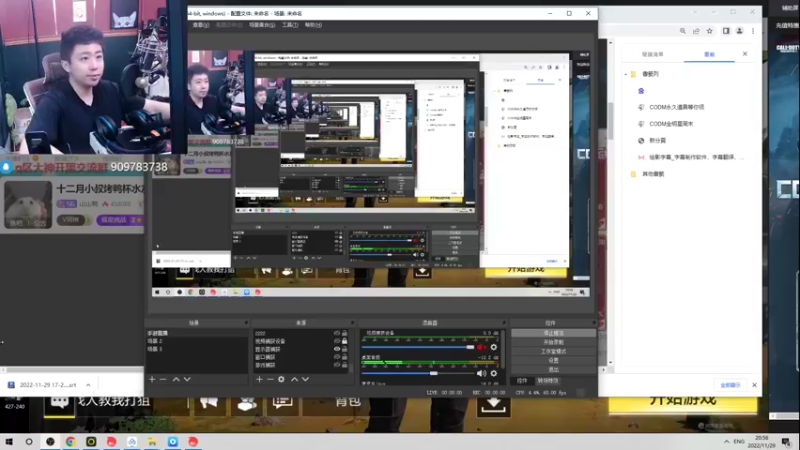This screenshot has width=800, height=450.
Task: Open Windows Start menu
Action: click(x=9, y=442)
